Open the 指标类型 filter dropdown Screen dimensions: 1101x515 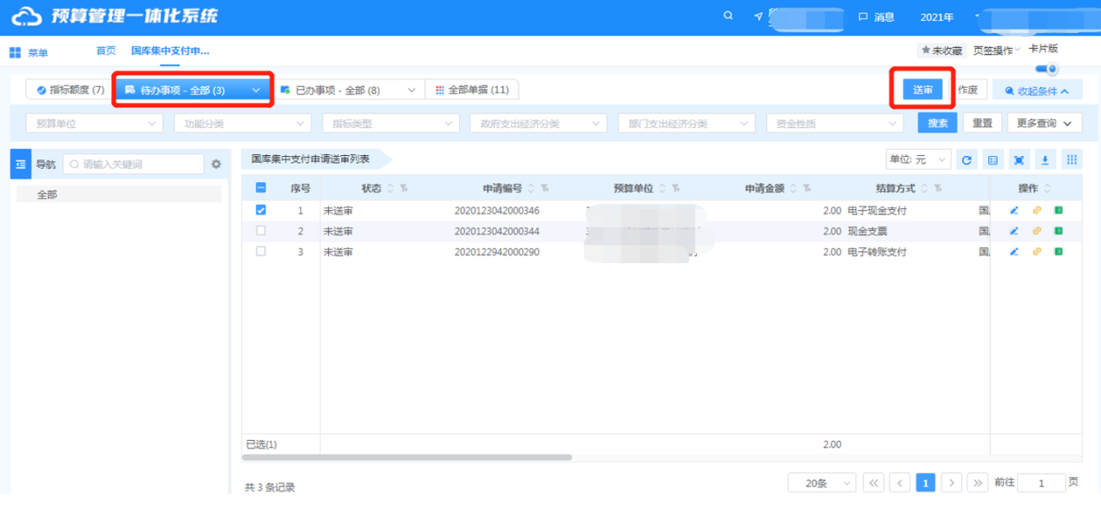[x=390, y=123]
